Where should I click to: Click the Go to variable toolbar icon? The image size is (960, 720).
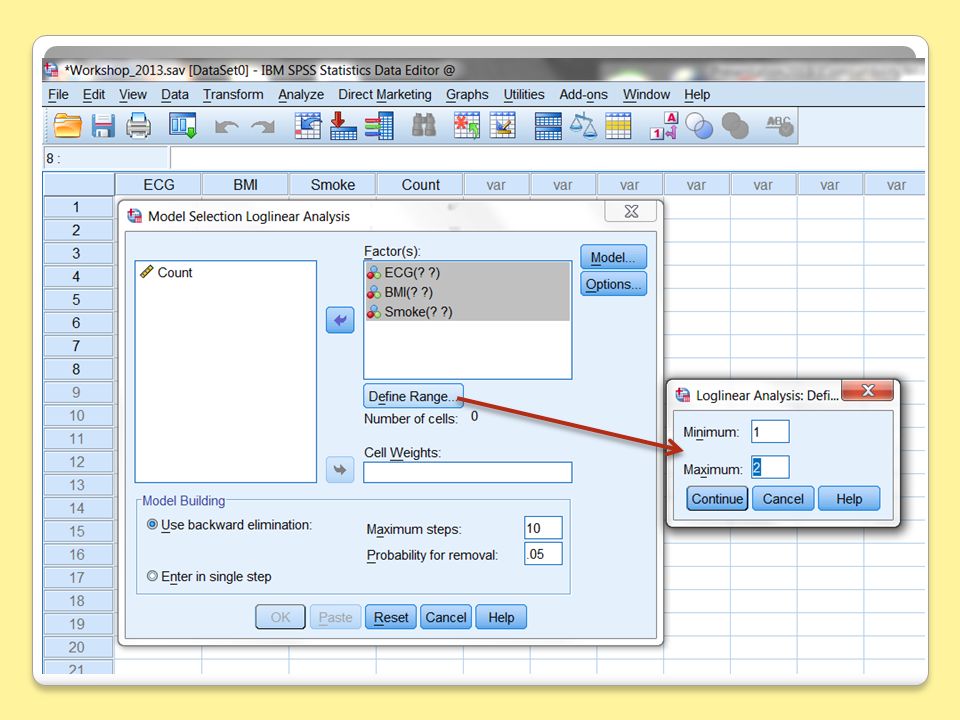(x=343, y=126)
